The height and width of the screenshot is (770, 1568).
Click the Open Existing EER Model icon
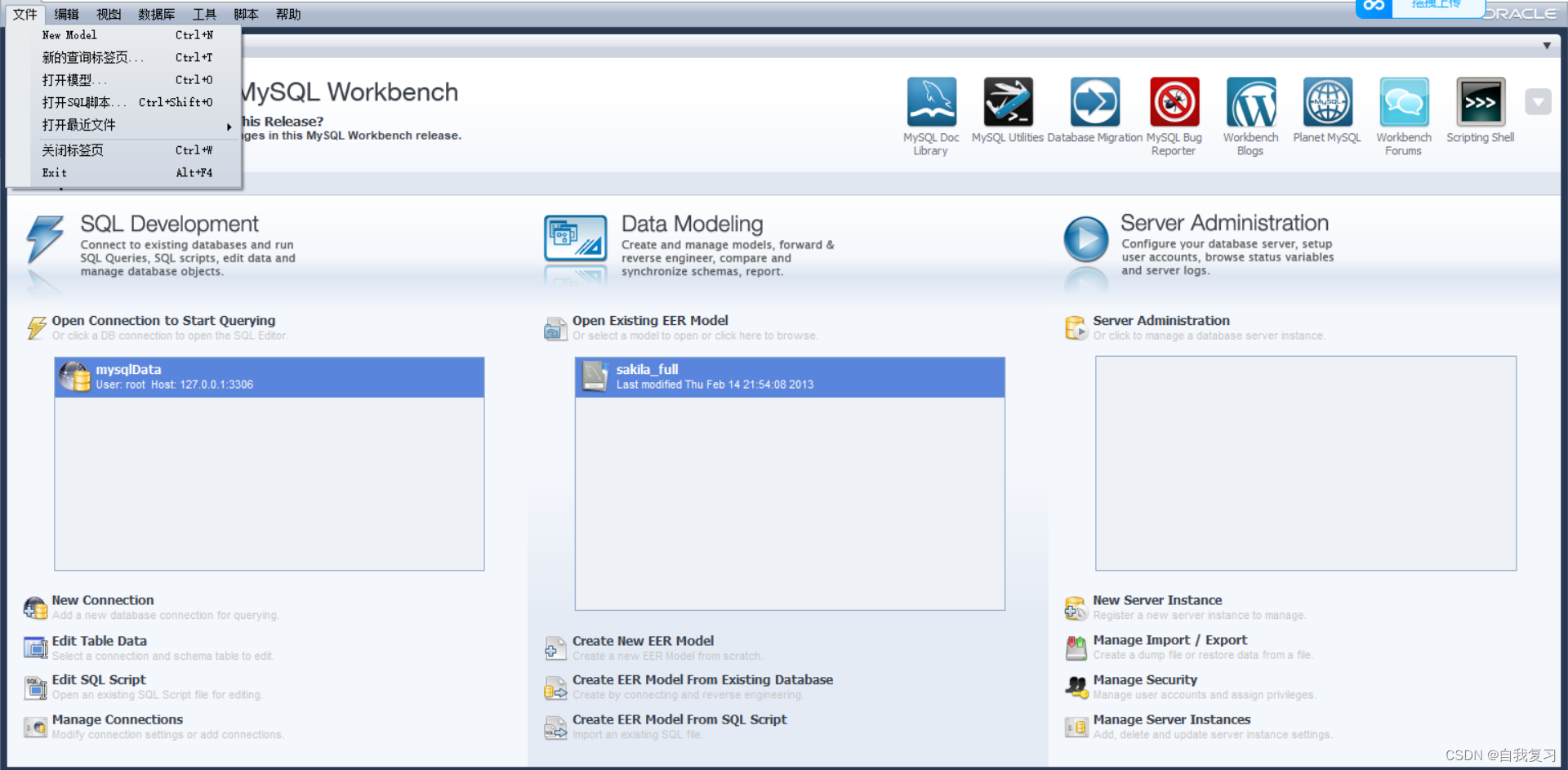pyautogui.click(x=555, y=328)
